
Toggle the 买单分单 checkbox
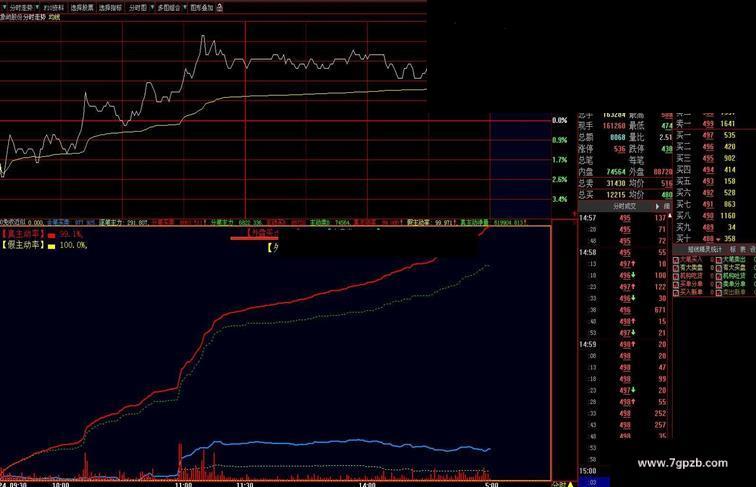coord(676,284)
